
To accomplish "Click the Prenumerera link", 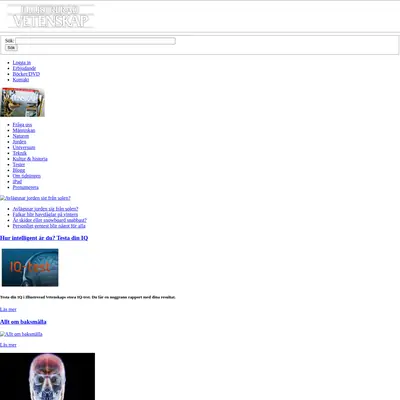I will (25, 187).
